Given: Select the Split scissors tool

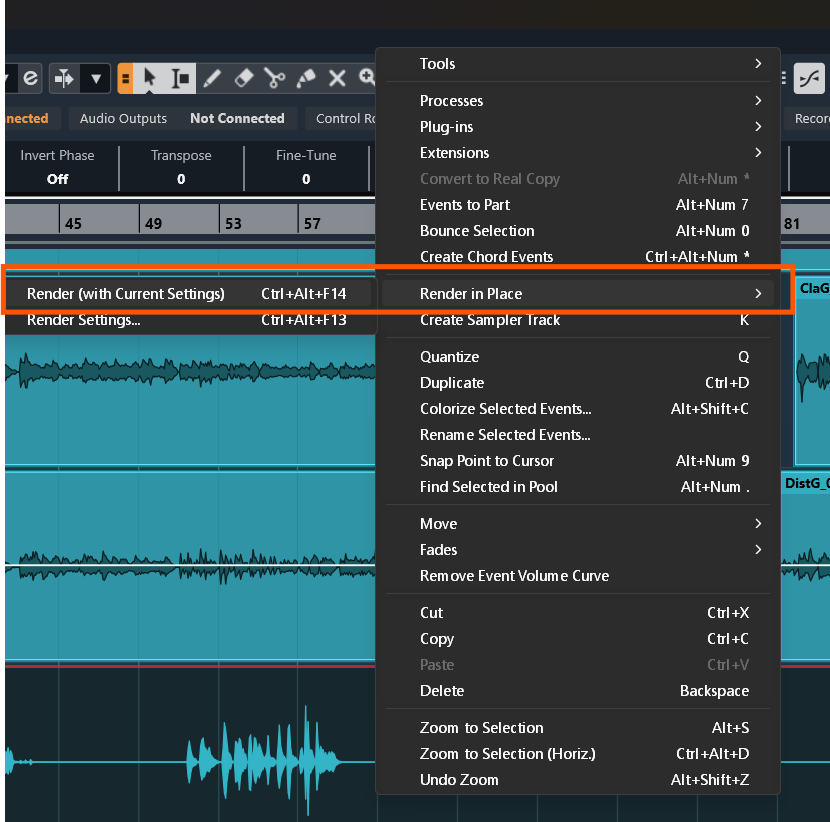Looking at the screenshot, I should click(x=274, y=78).
